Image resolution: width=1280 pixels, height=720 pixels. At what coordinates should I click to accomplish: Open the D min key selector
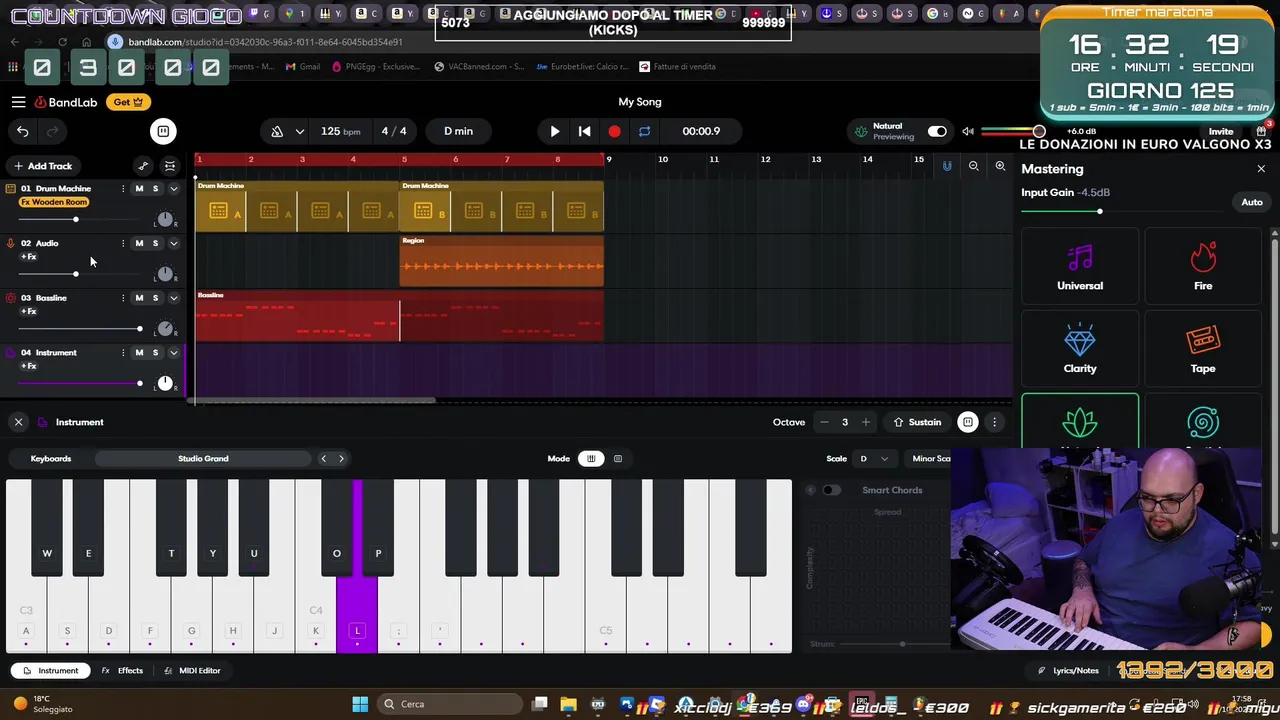point(458,131)
